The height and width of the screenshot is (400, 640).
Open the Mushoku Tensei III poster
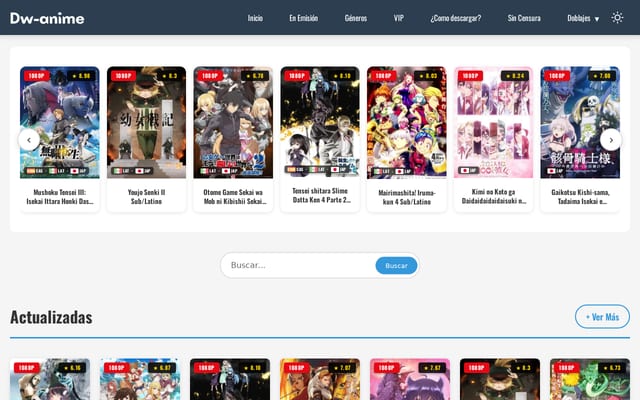[60, 122]
